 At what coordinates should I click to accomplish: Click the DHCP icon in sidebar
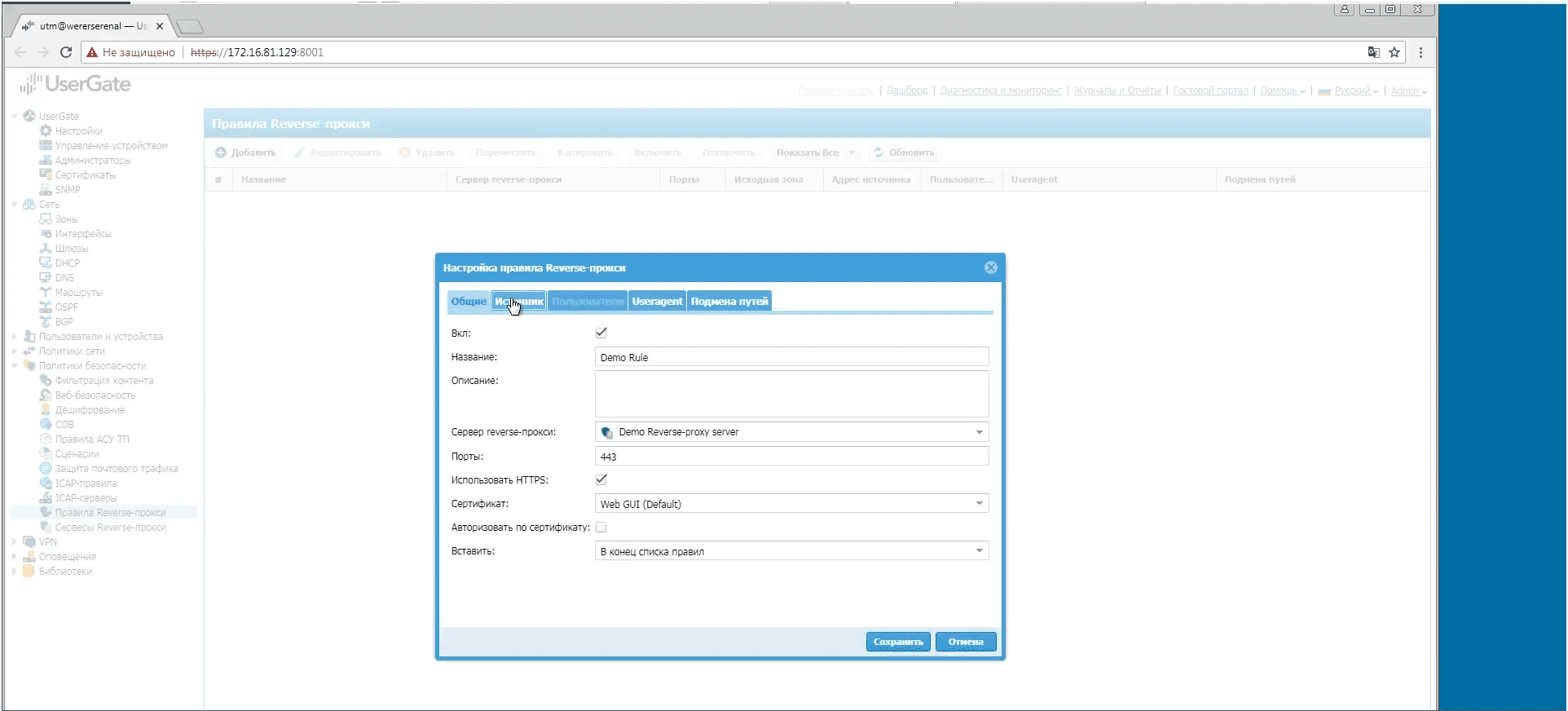pyautogui.click(x=46, y=263)
